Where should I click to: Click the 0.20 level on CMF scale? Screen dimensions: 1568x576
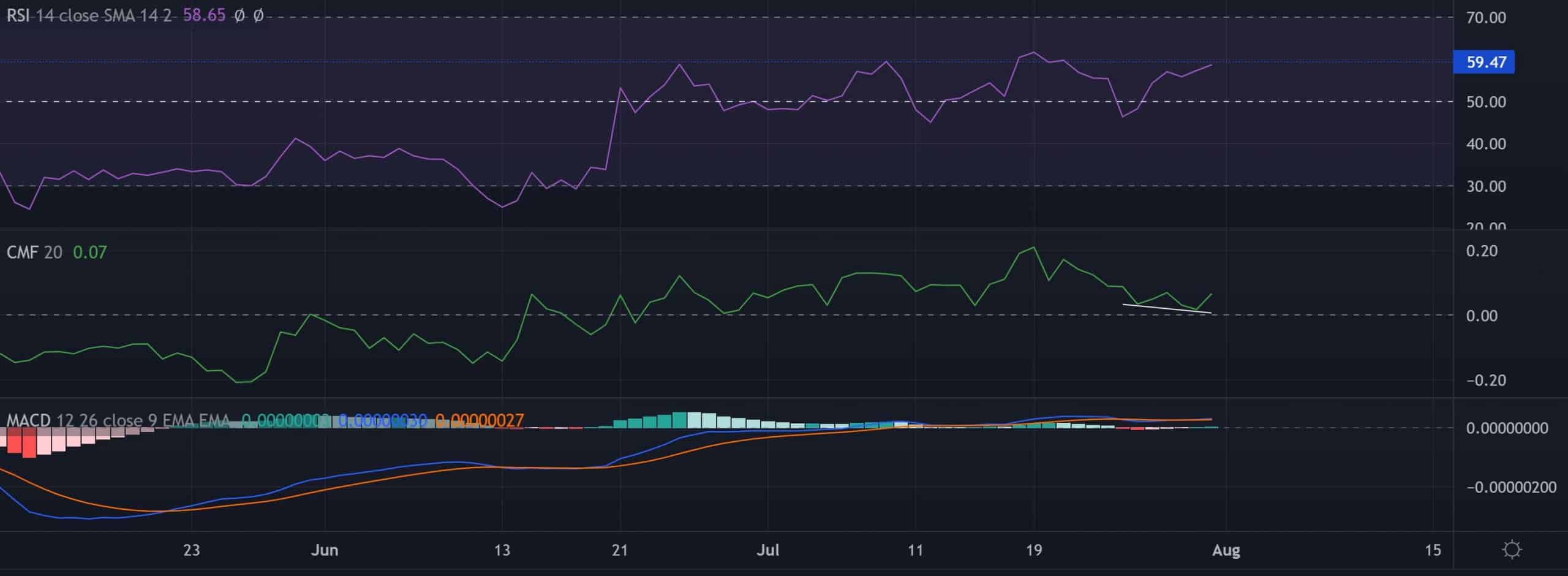pos(1482,251)
